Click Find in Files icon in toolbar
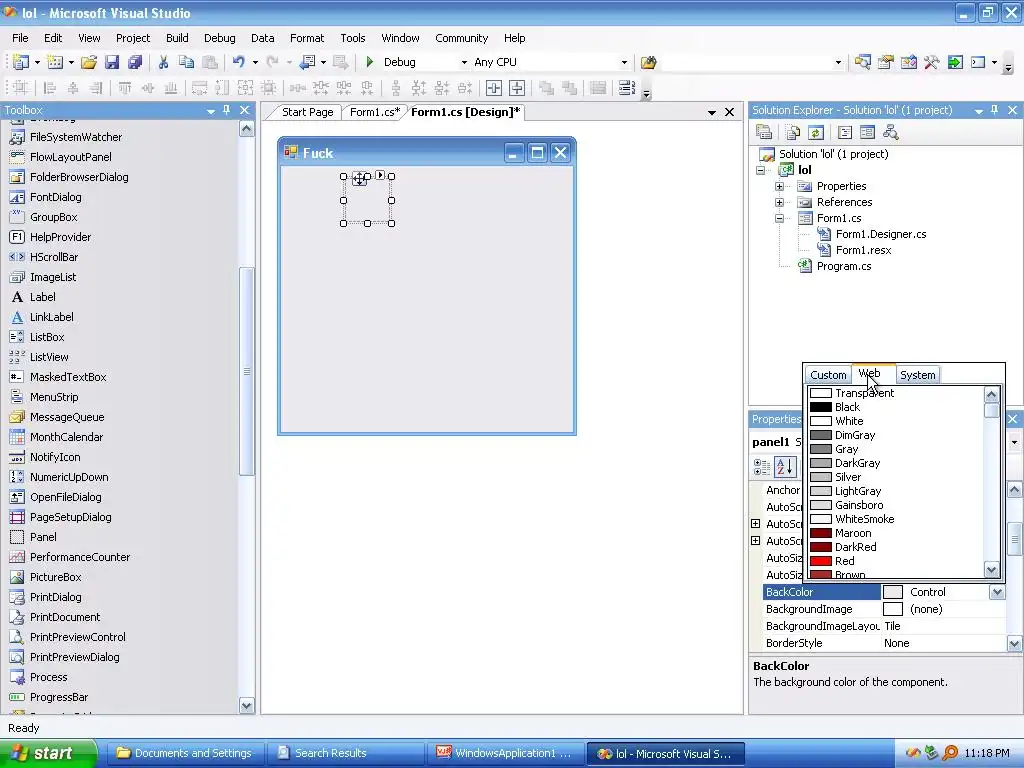Screen dimensions: 1024x768 click(x=648, y=62)
